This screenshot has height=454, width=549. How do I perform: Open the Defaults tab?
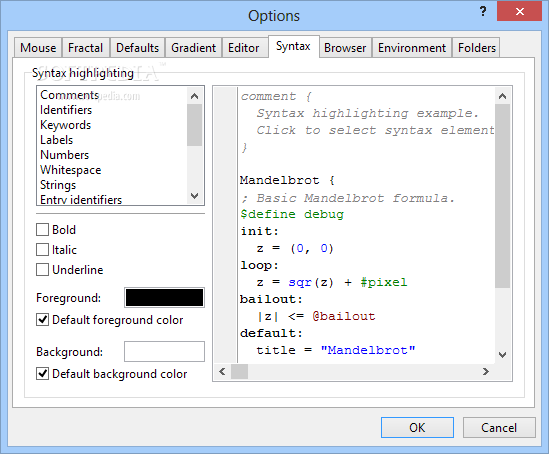click(x=137, y=48)
